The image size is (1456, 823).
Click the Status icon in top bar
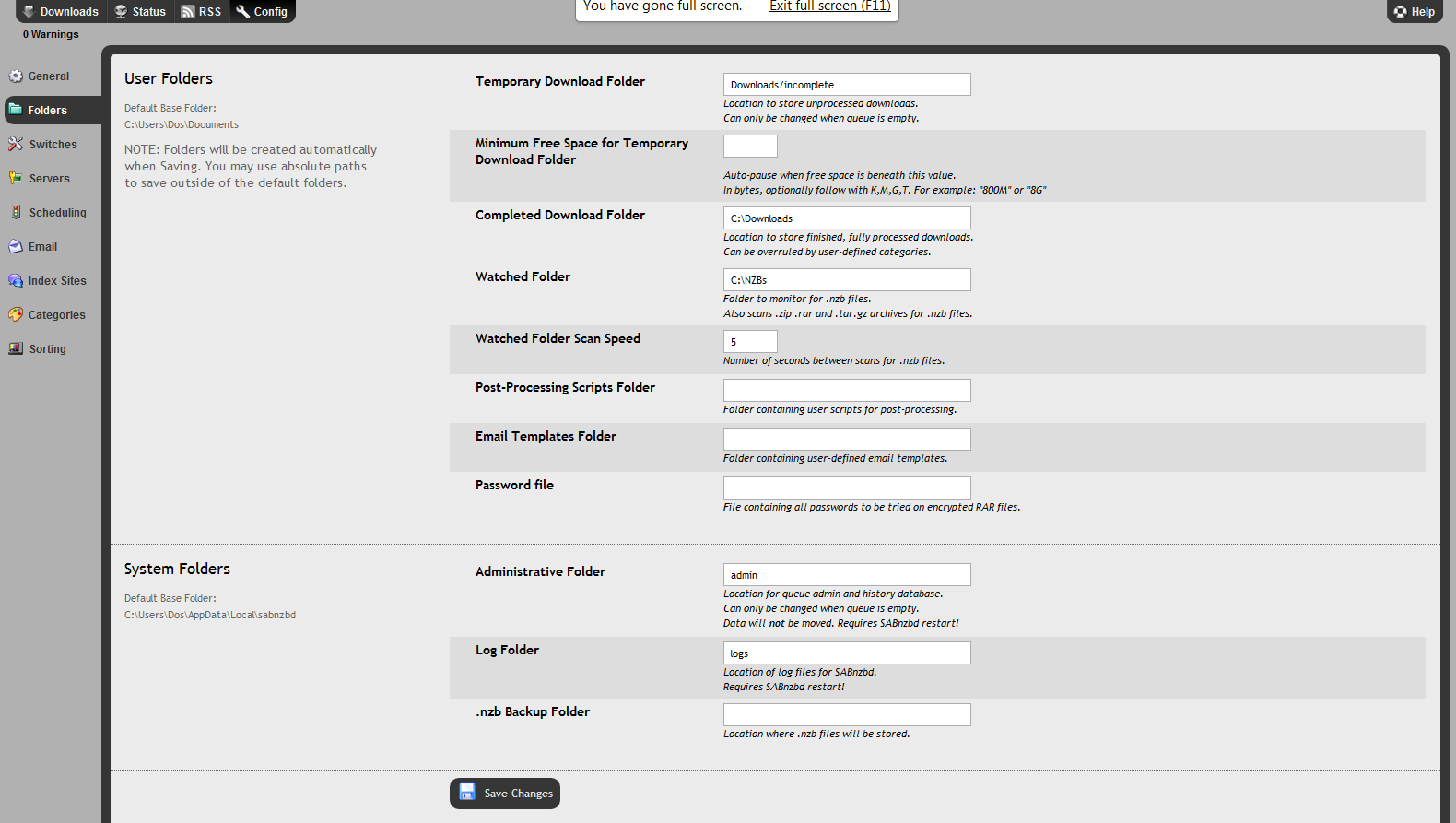[x=121, y=11]
